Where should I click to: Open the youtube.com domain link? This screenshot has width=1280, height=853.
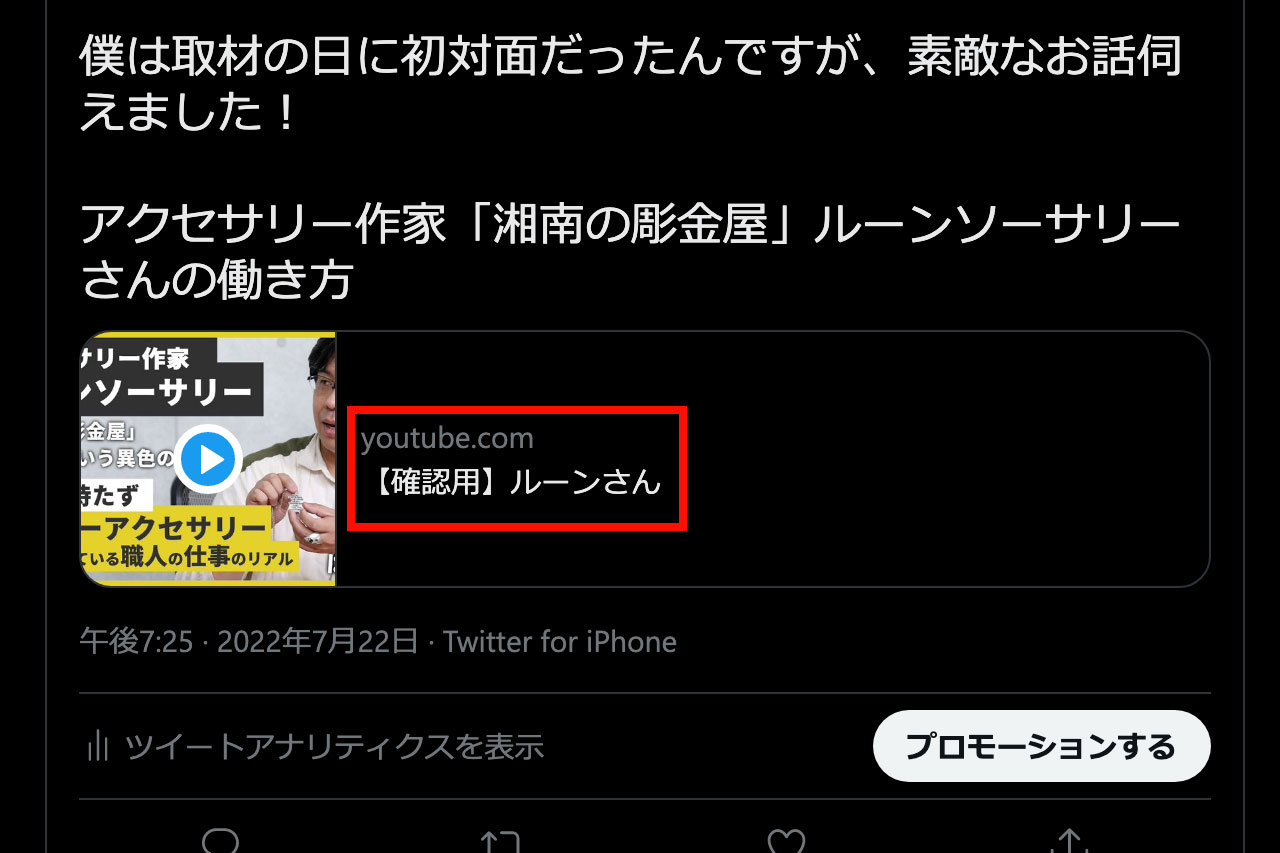(447, 438)
